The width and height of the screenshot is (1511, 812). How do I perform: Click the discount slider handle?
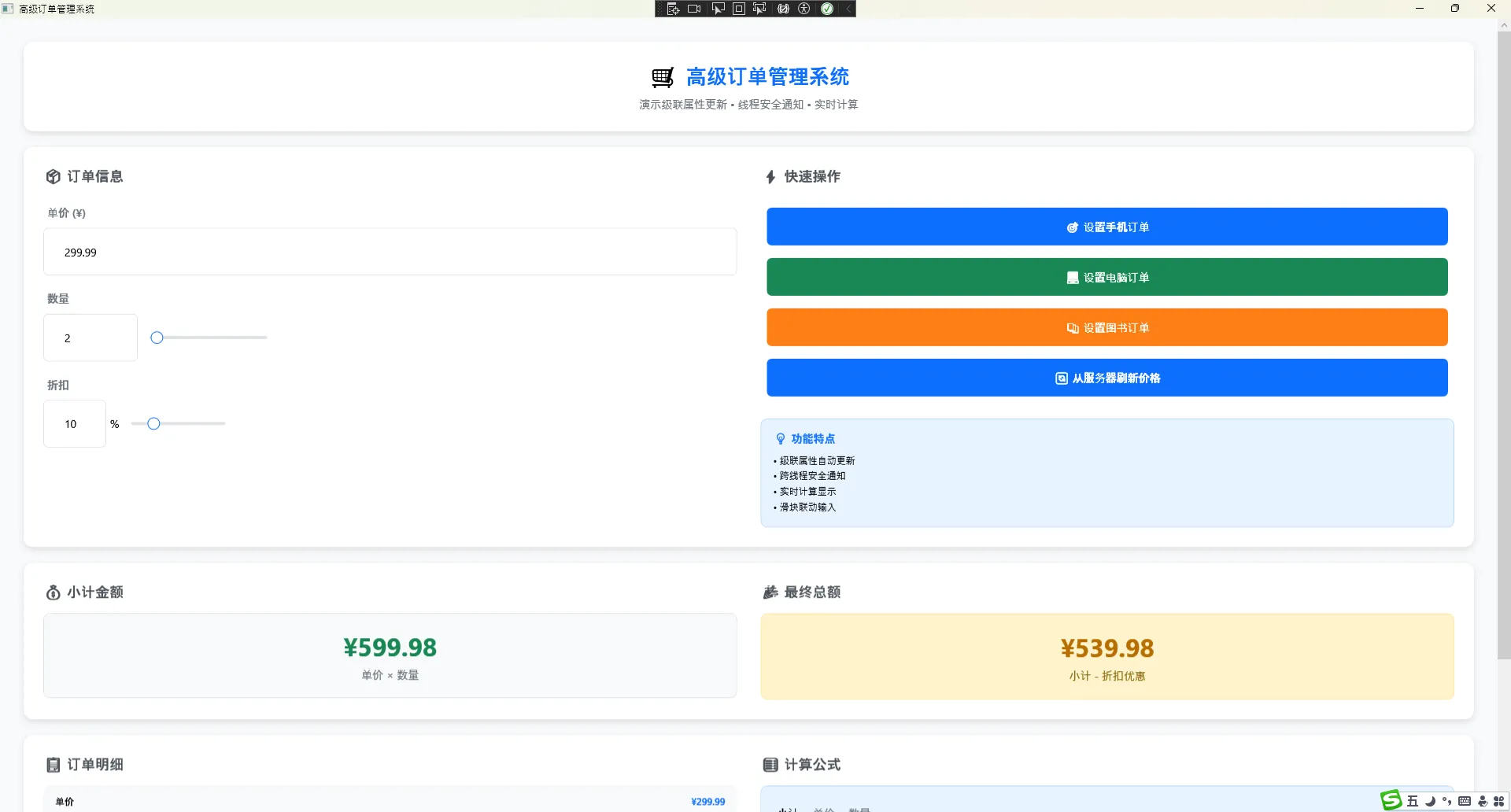(153, 424)
